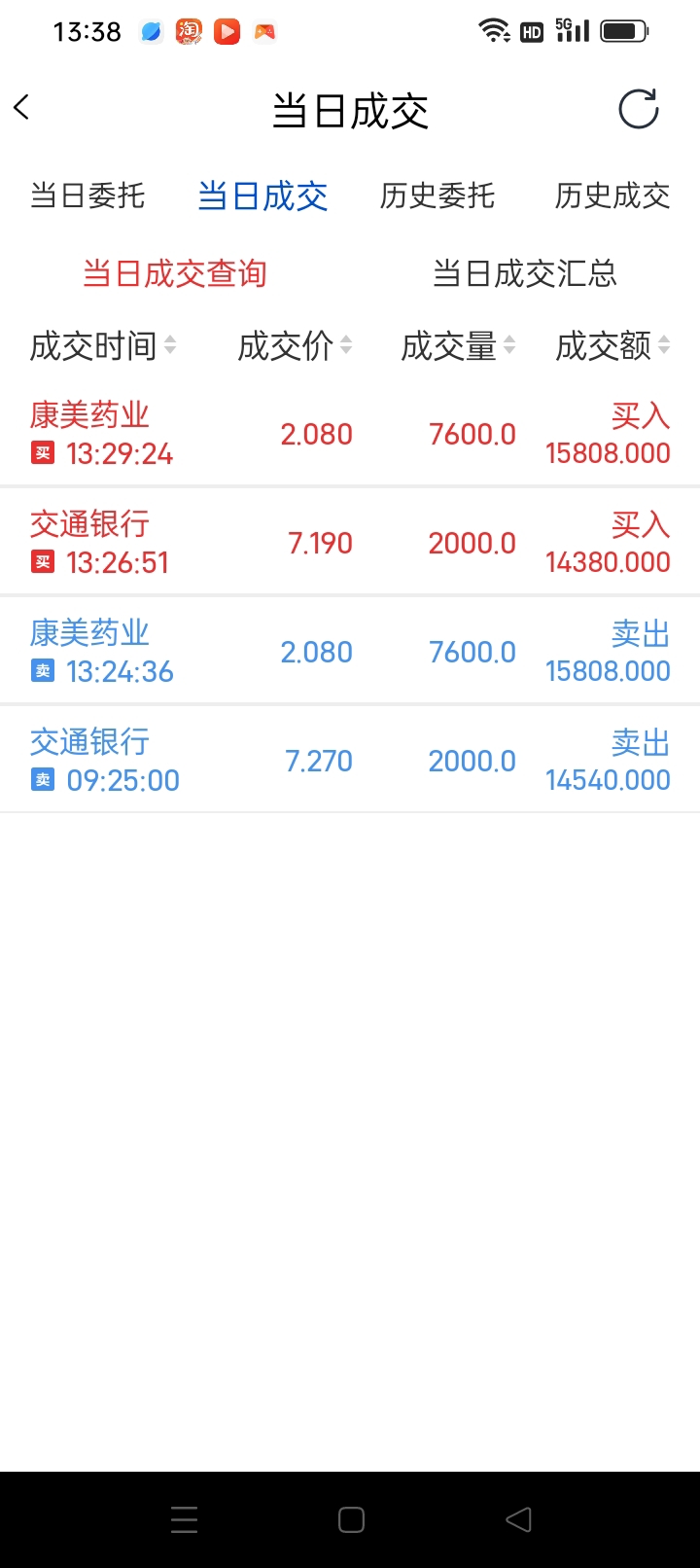Select 当日成交汇总 view
Viewport: 700px width, 1568px height.
pos(525,273)
